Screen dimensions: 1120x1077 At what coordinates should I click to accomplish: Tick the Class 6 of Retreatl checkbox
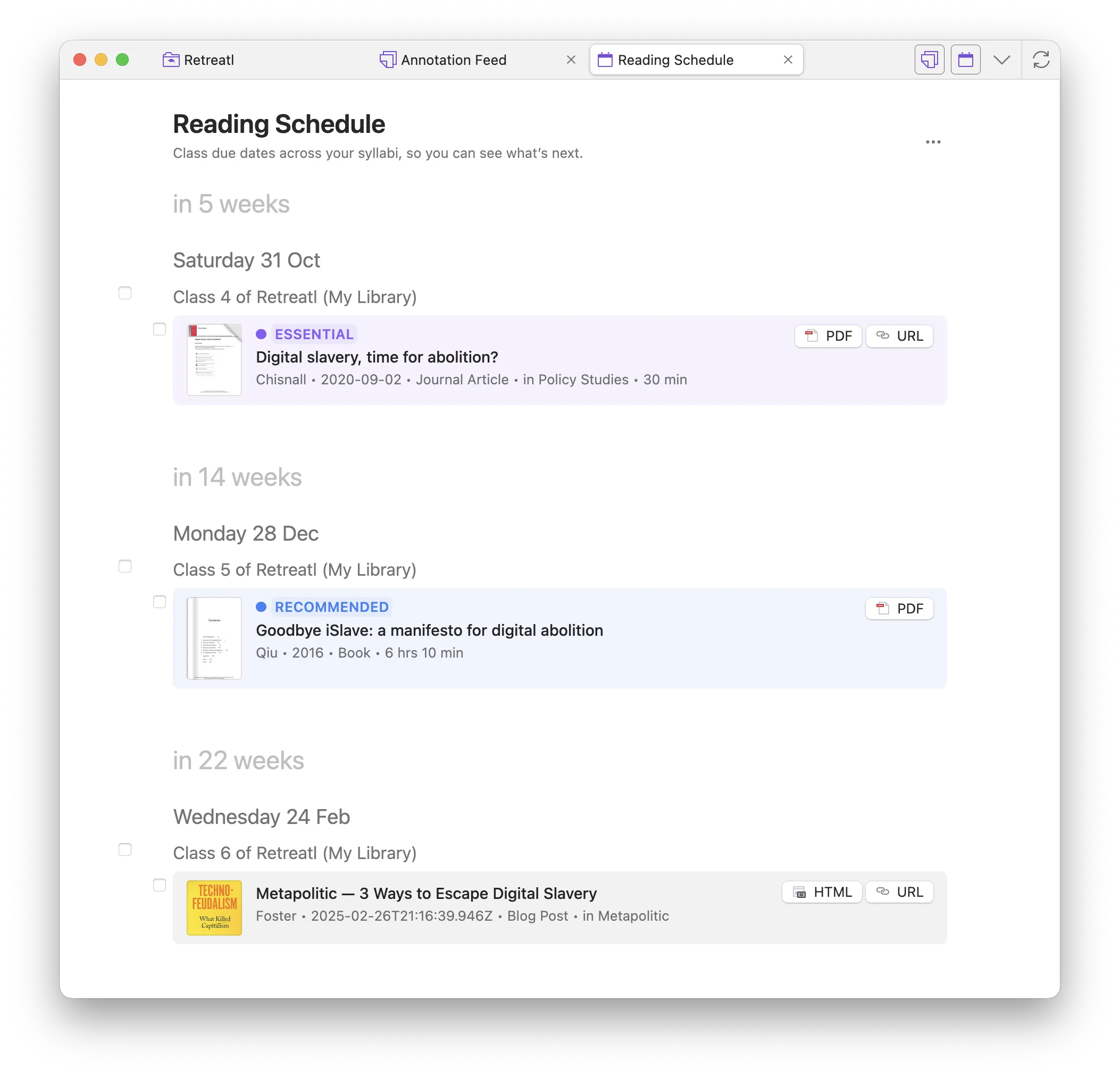(124, 849)
